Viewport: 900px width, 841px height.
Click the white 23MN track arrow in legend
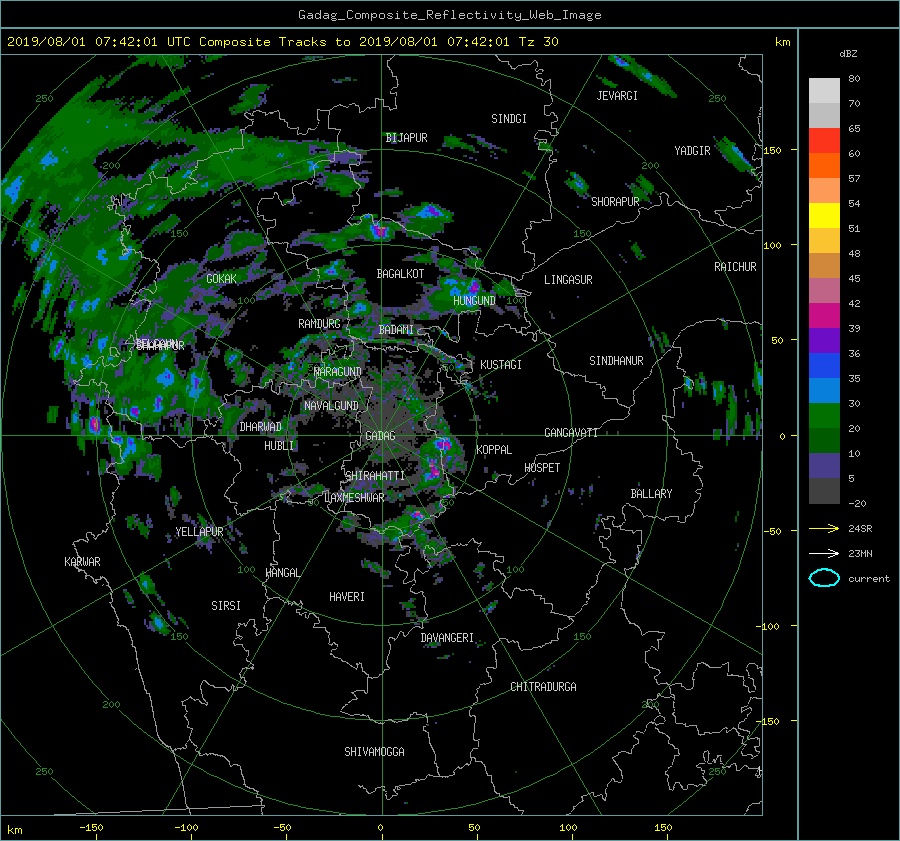point(824,553)
